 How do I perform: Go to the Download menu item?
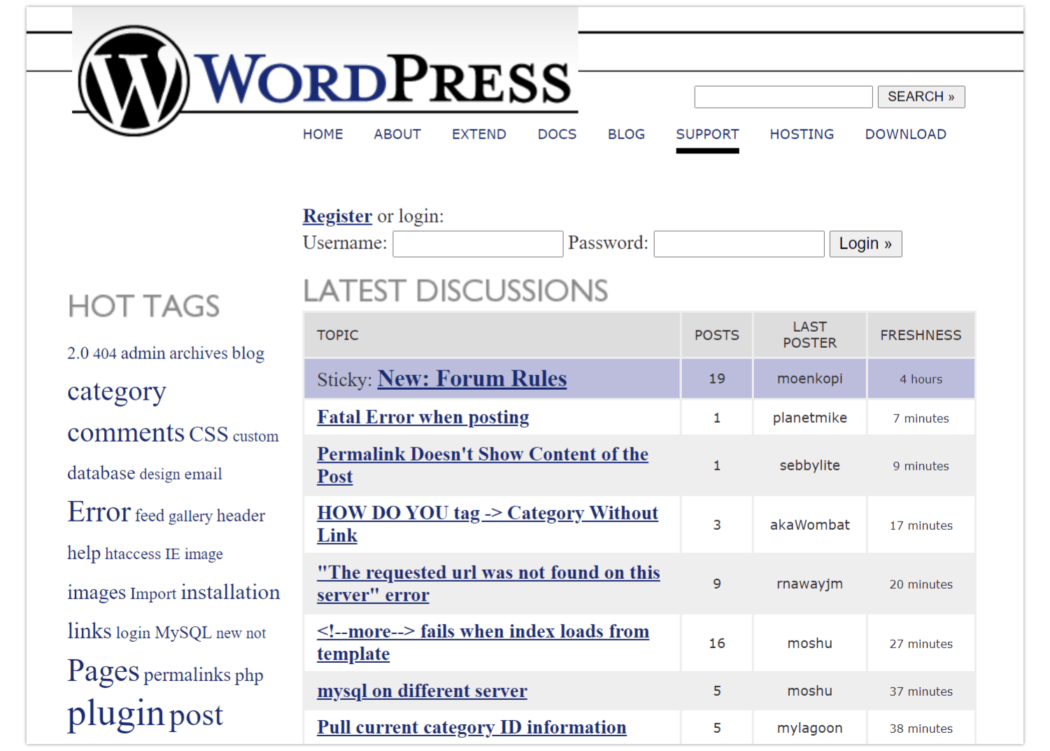click(905, 134)
